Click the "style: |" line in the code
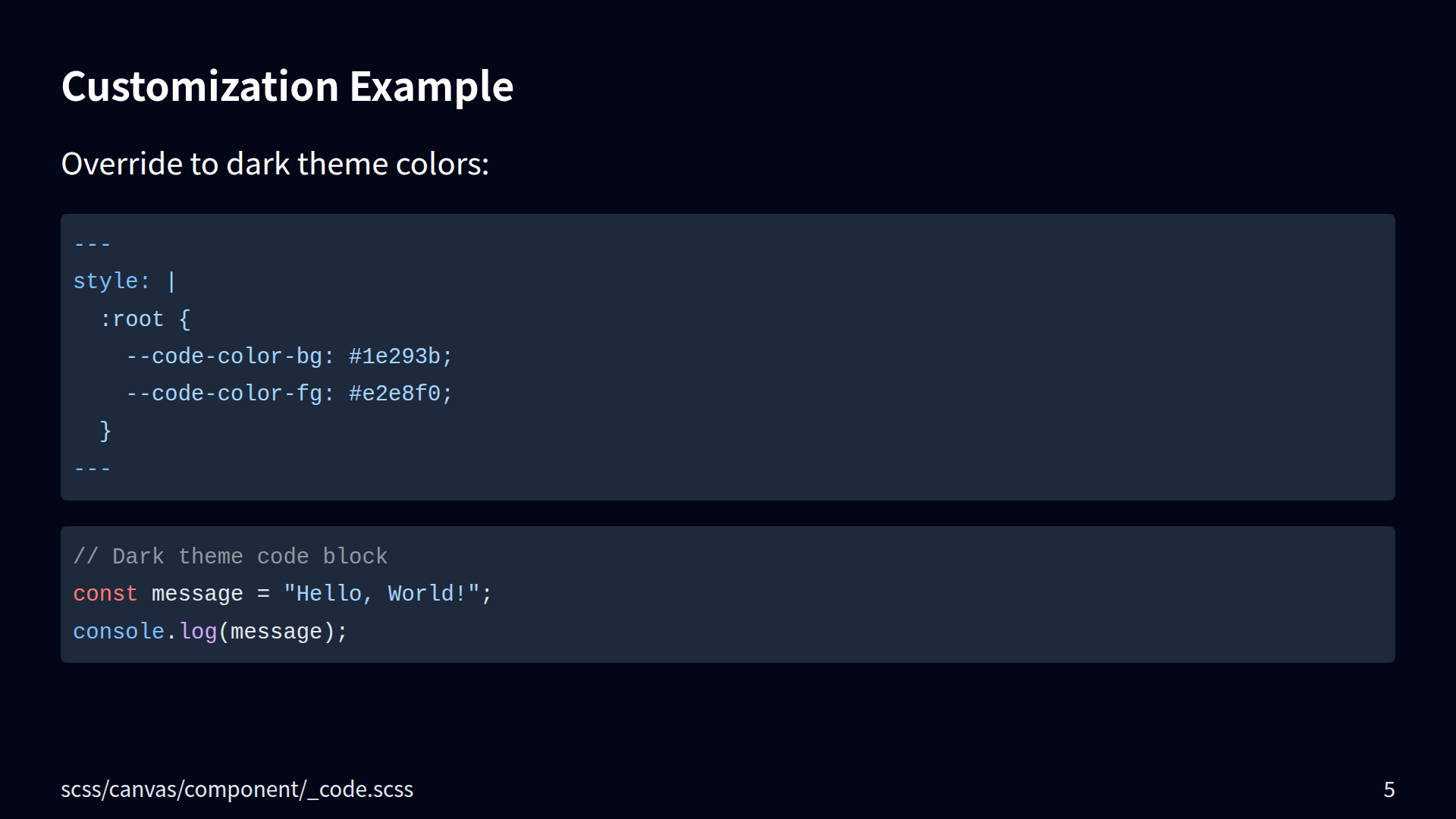The width and height of the screenshot is (1456, 819). point(125,281)
